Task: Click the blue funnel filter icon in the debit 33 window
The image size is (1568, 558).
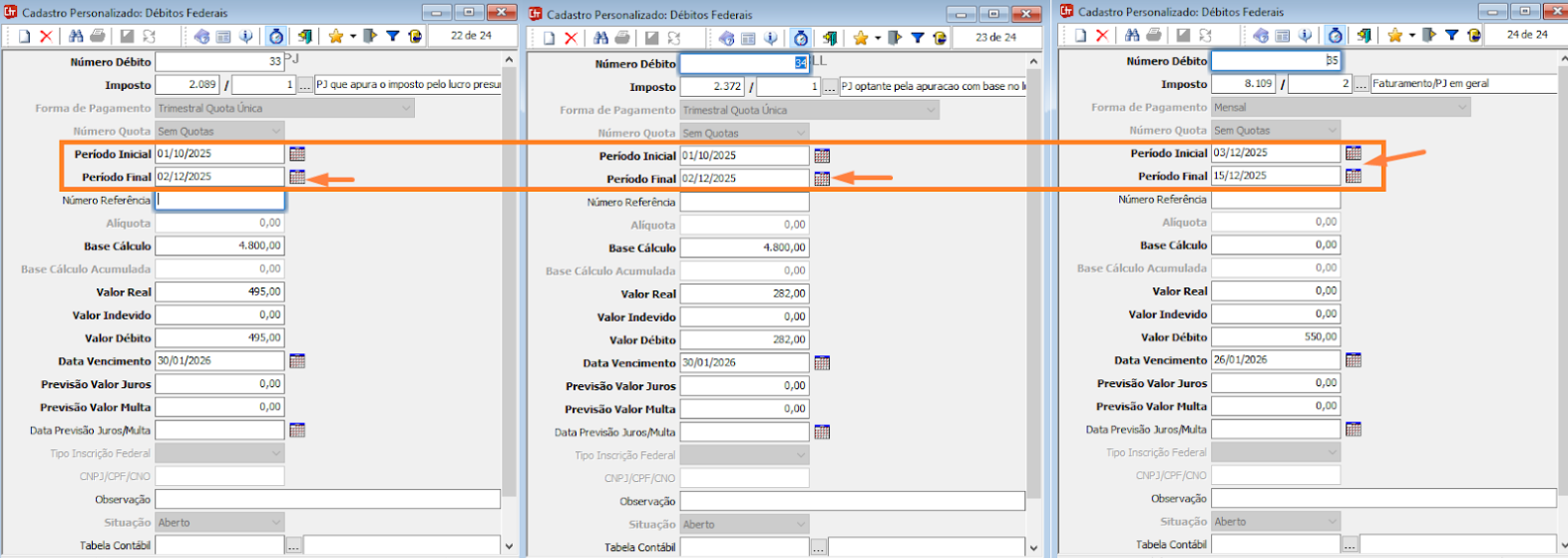Action: [393, 36]
